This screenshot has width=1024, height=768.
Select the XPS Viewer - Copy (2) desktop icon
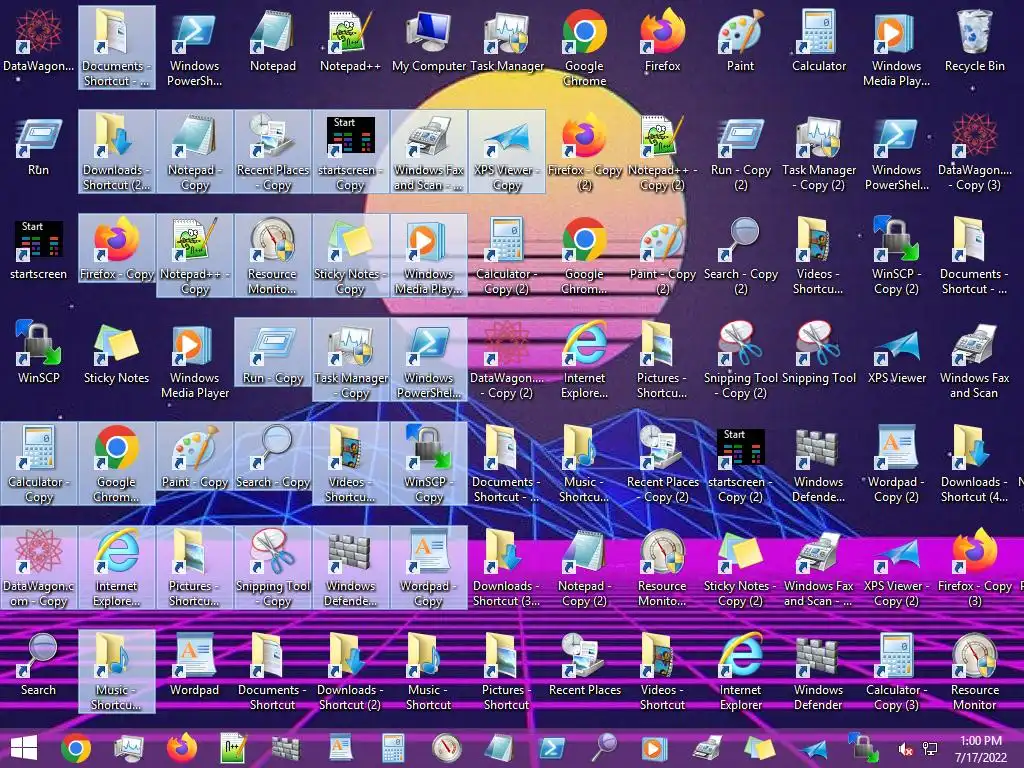[x=897, y=569]
